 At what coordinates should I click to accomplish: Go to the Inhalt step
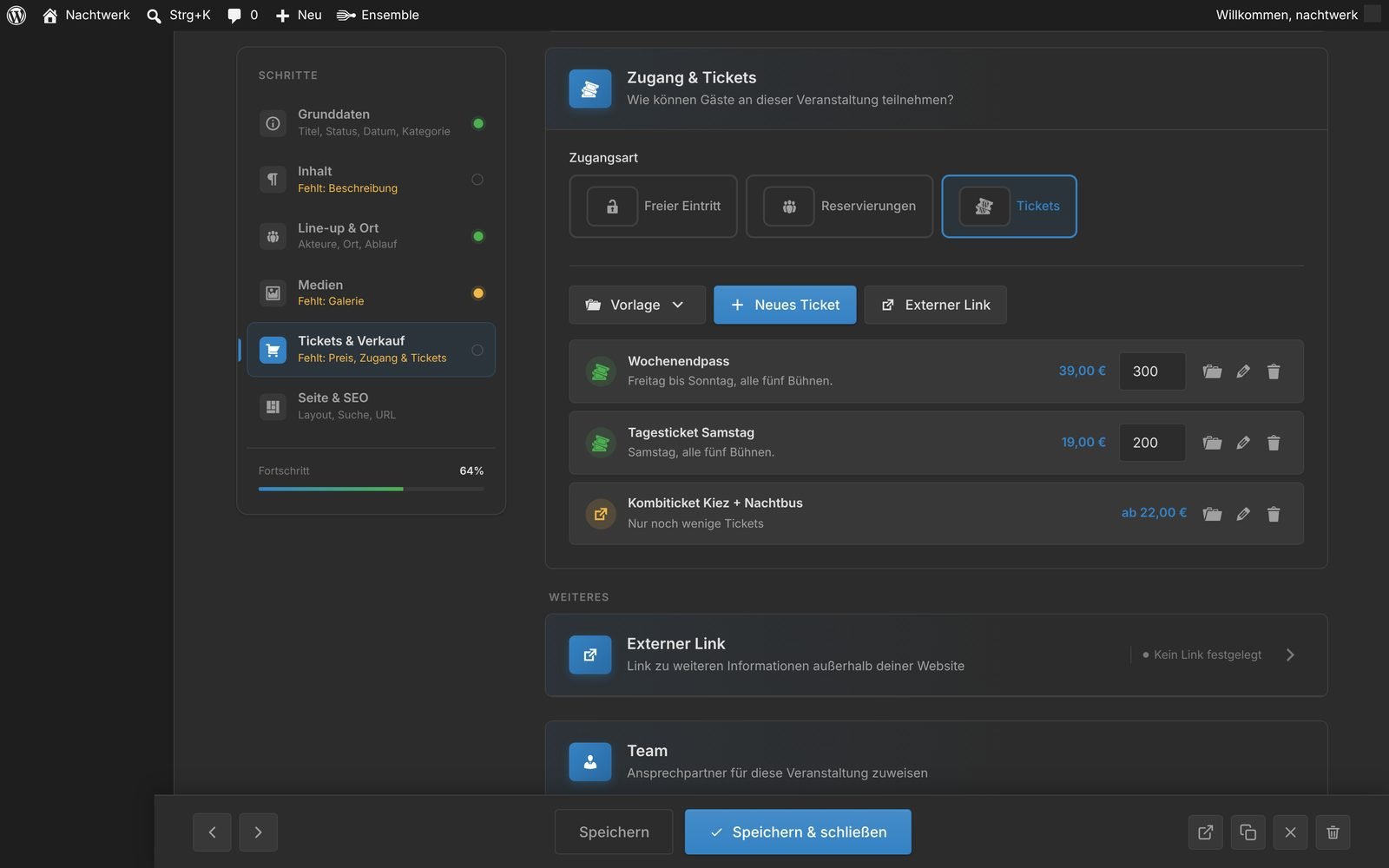pyautogui.click(x=371, y=179)
